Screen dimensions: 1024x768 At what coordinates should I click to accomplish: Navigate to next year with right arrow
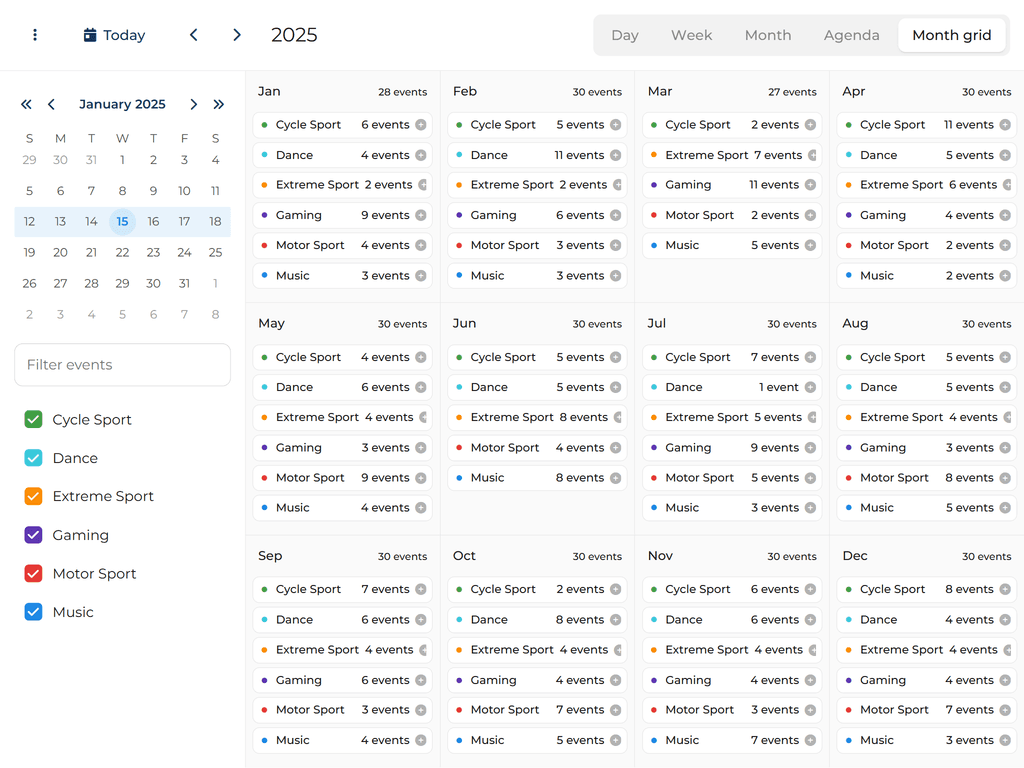pyautogui.click(x=237, y=34)
